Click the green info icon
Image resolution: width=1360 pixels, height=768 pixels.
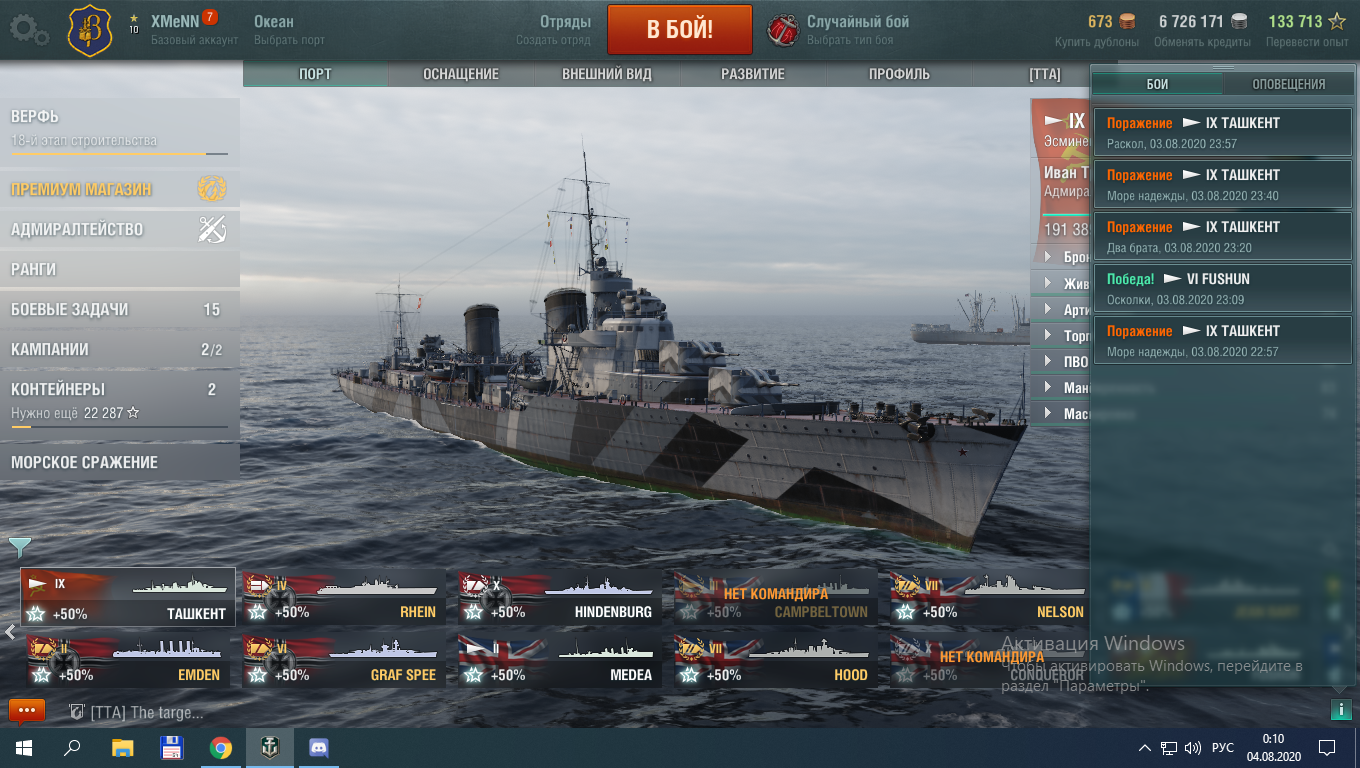pyautogui.click(x=1340, y=709)
